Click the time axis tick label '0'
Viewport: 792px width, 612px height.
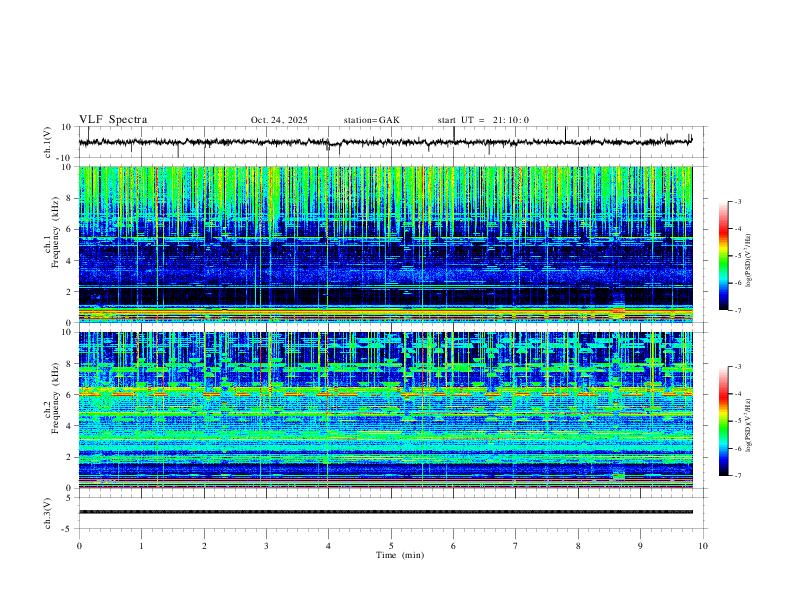coord(79,546)
